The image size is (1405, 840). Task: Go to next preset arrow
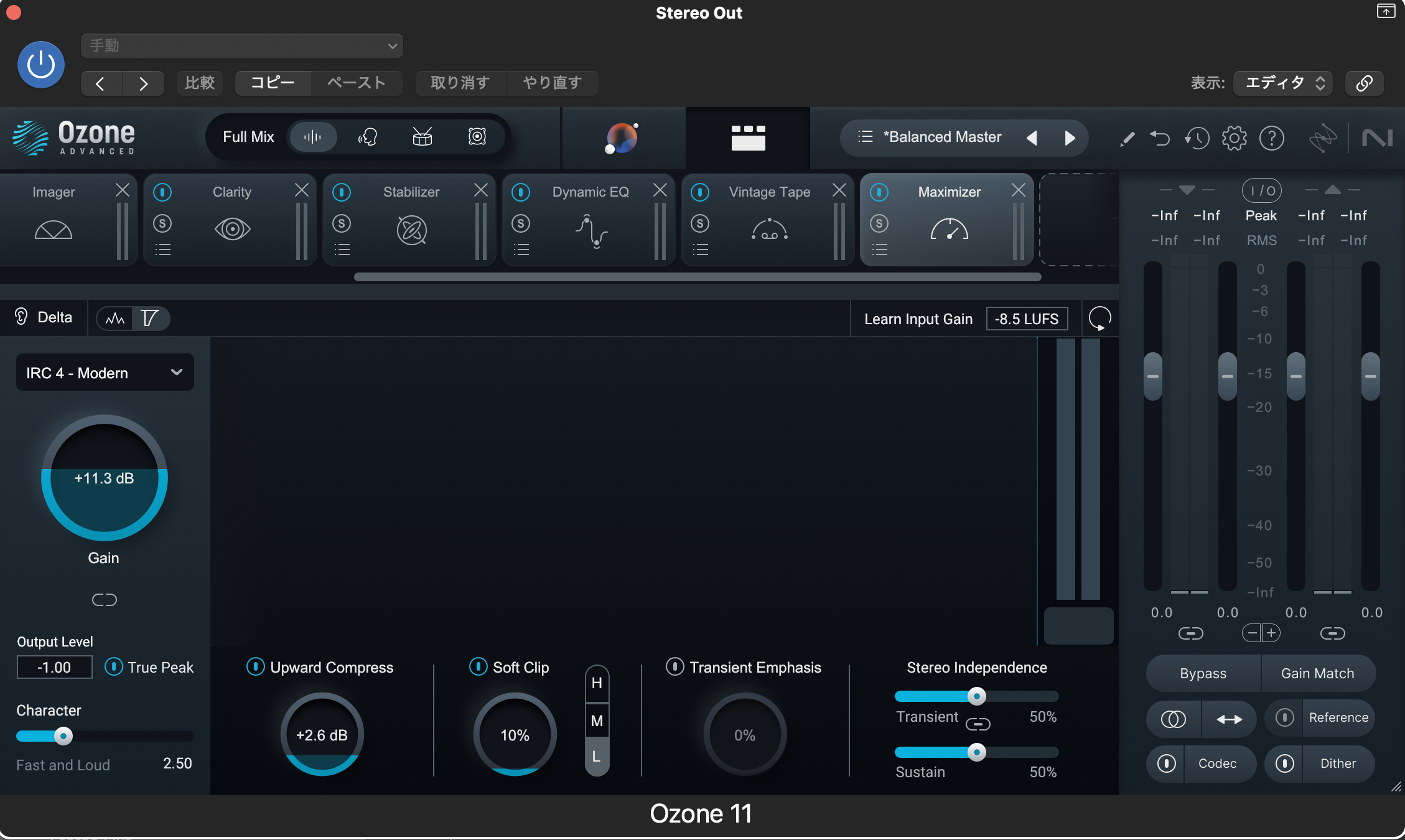coord(1070,138)
